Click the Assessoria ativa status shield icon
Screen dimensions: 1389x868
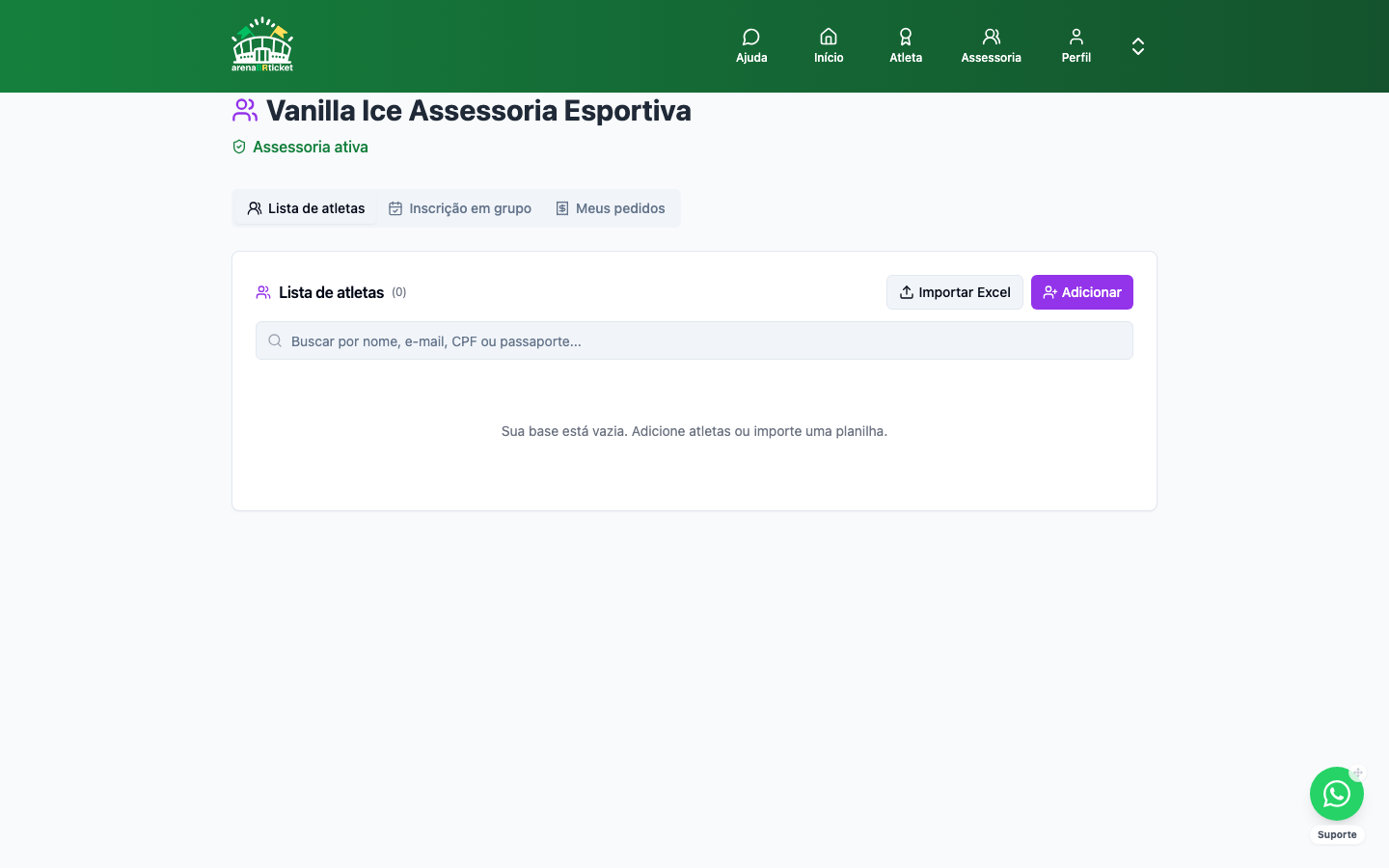tap(239, 147)
